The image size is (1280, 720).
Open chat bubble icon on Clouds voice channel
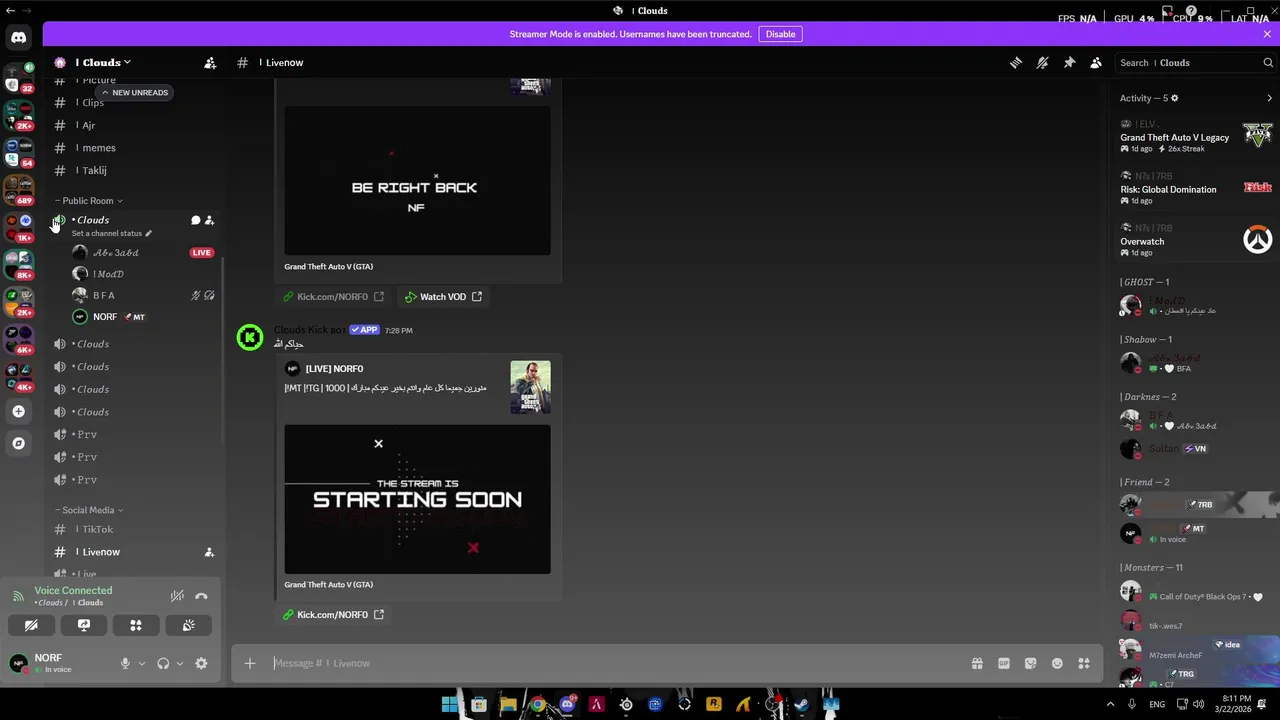coord(196,220)
